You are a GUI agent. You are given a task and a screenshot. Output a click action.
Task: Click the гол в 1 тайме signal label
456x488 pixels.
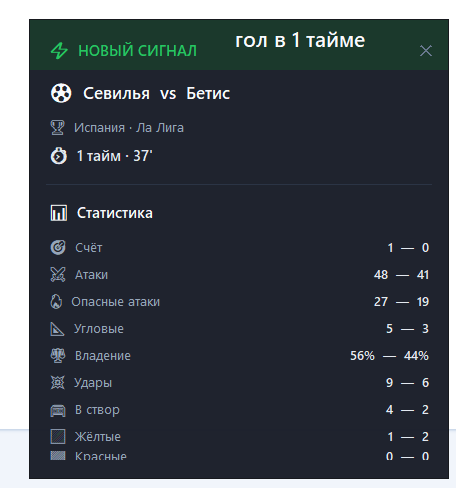300,41
